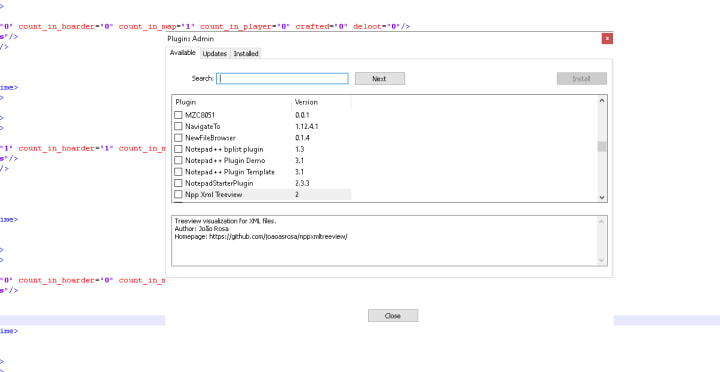Click the Install button

pos(582,79)
